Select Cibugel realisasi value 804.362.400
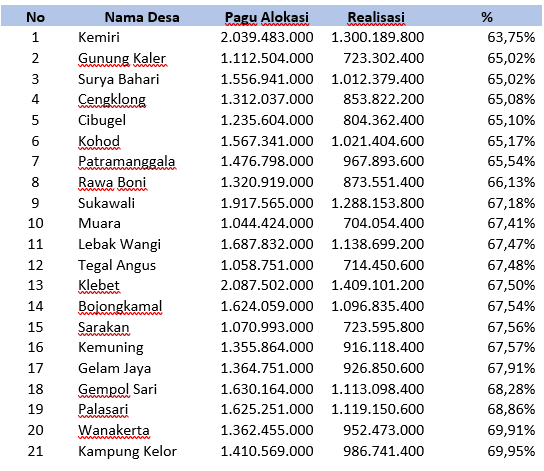Image resolution: width=544 pixels, height=471 pixels. [384, 120]
